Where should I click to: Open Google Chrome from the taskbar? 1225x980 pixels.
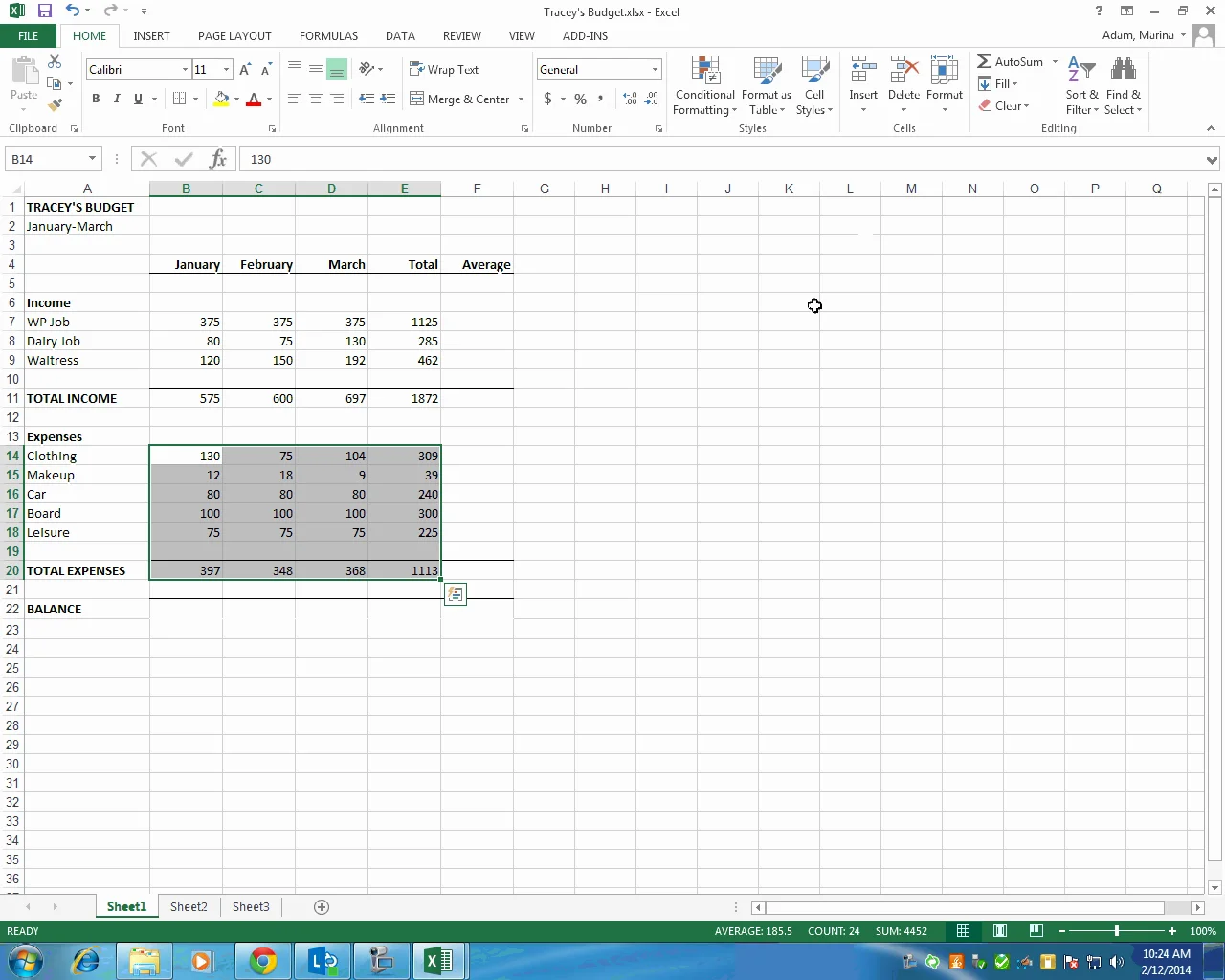[263, 960]
